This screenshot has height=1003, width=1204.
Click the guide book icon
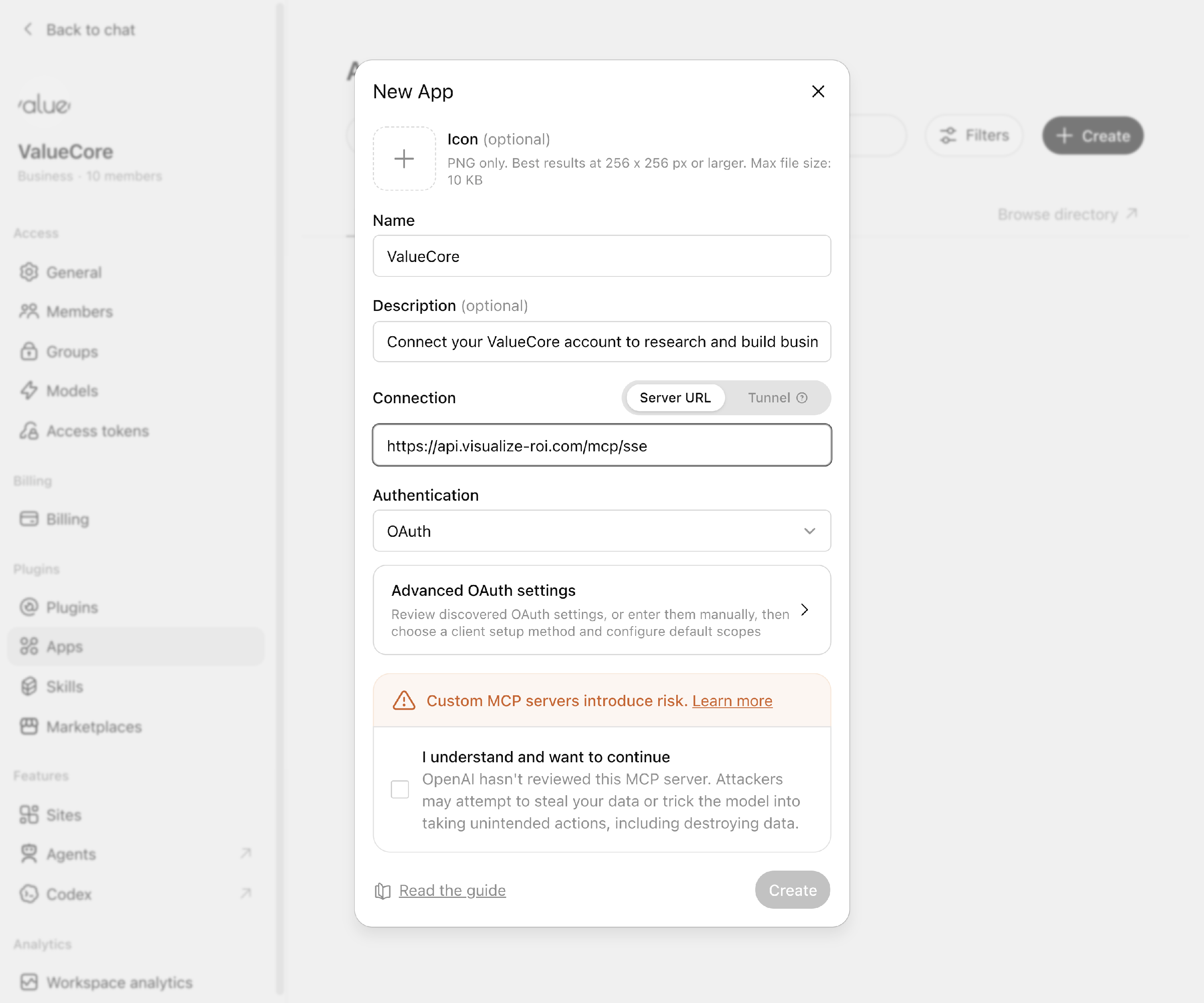(382, 891)
